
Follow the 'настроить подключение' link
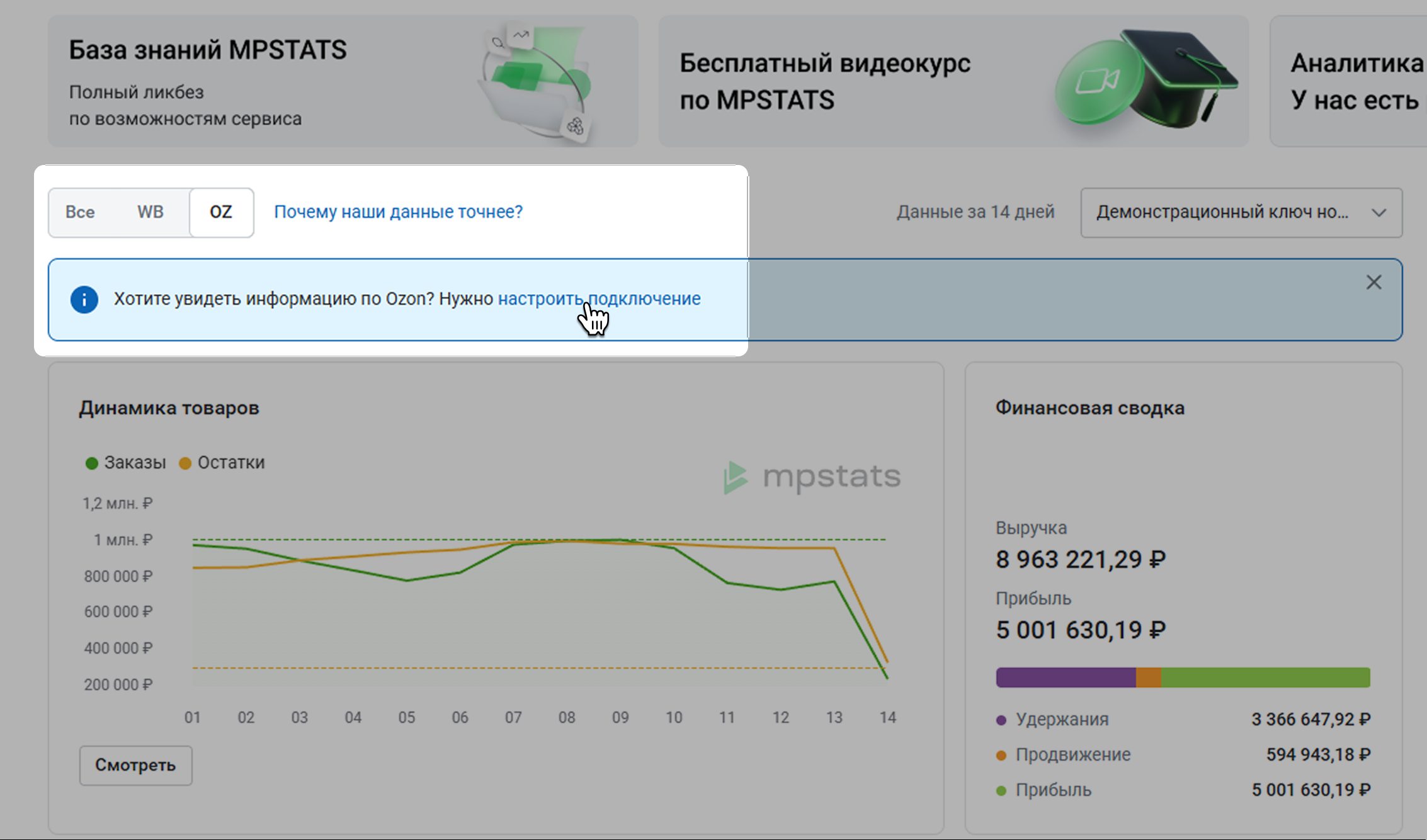point(599,298)
